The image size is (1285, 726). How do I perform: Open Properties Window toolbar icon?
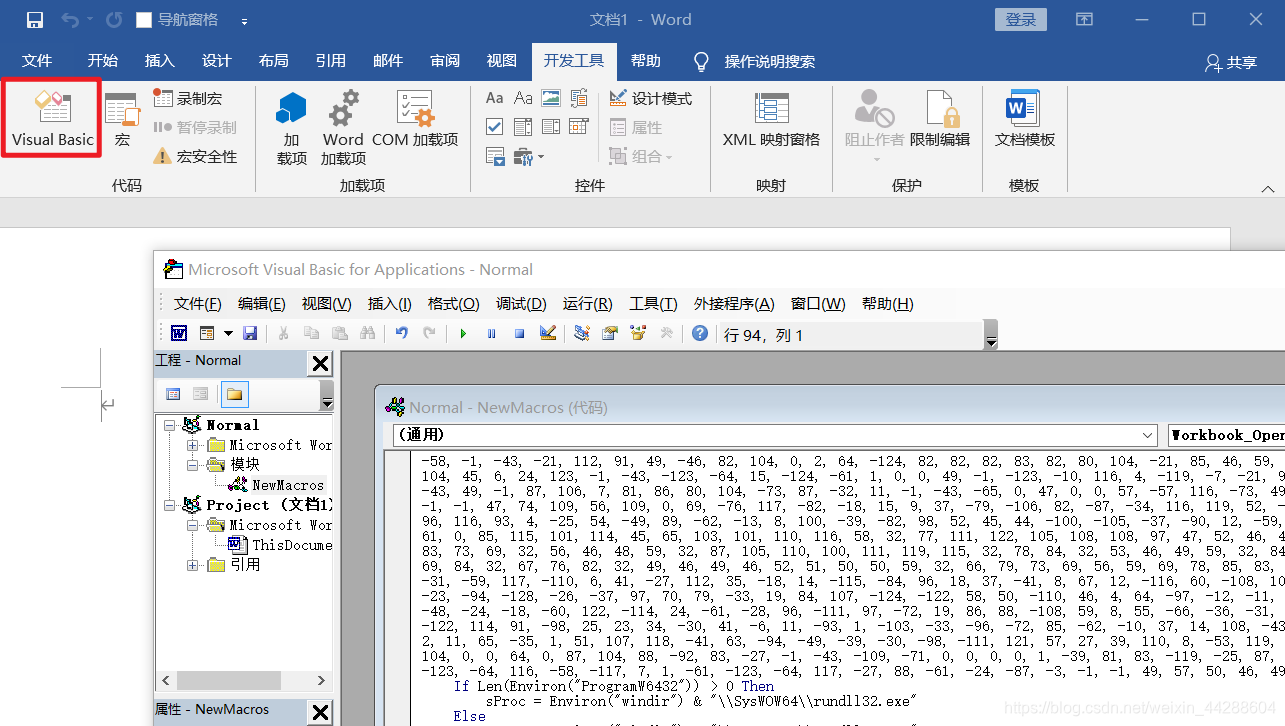tap(610, 334)
